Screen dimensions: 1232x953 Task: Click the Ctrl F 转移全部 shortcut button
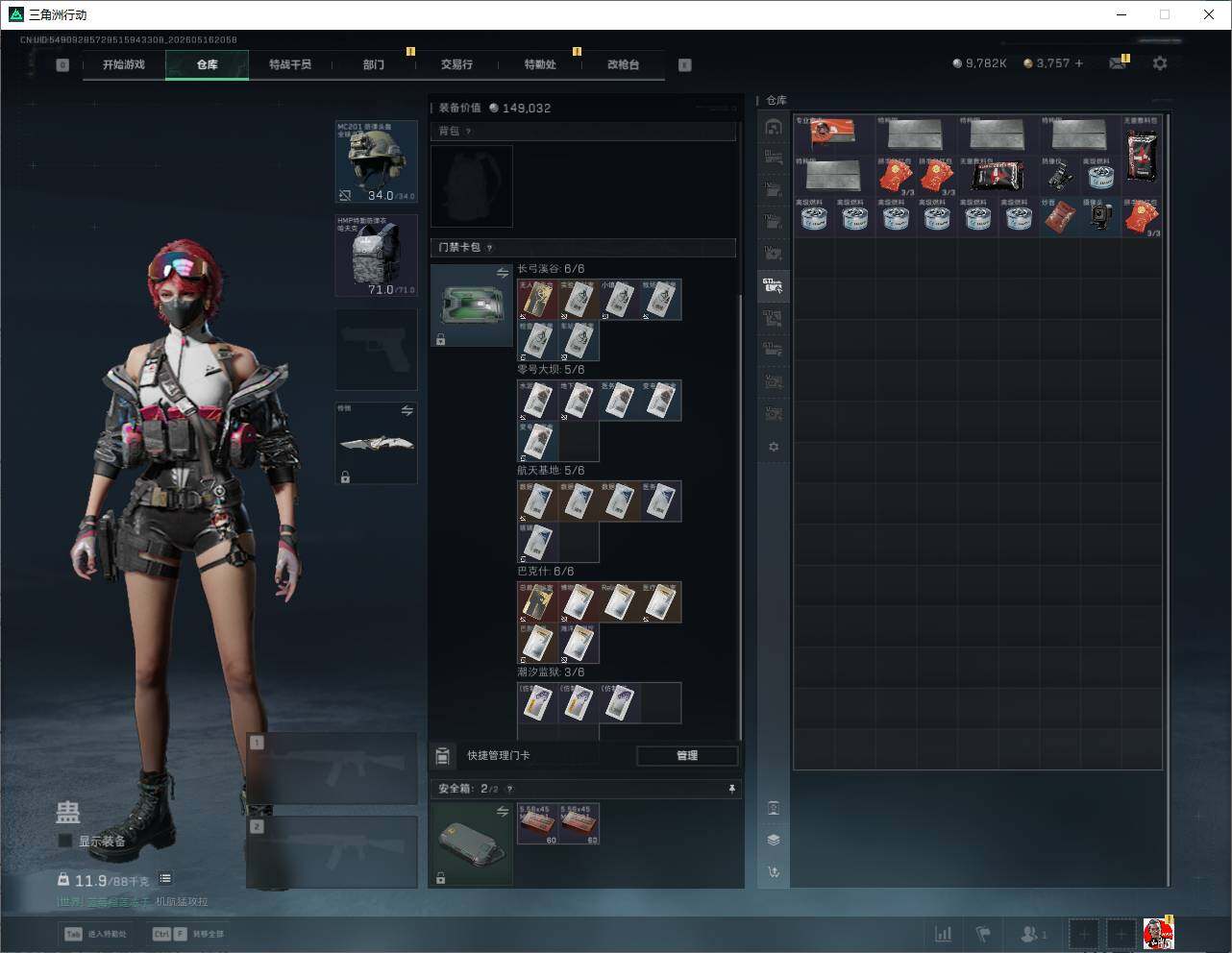pos(188,934)
